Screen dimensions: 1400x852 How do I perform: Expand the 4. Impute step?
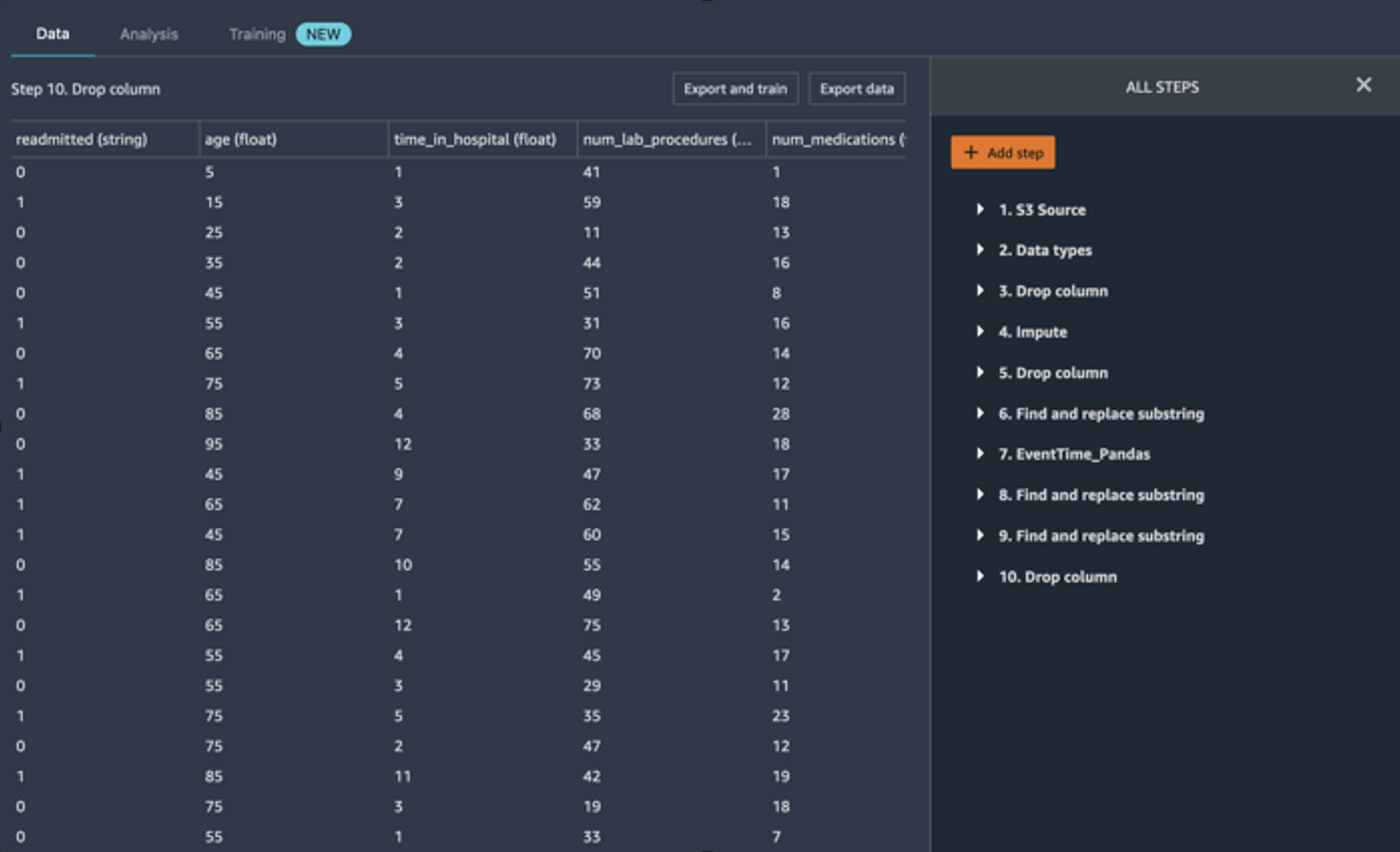pyautogui.click(x=980, y=331)
